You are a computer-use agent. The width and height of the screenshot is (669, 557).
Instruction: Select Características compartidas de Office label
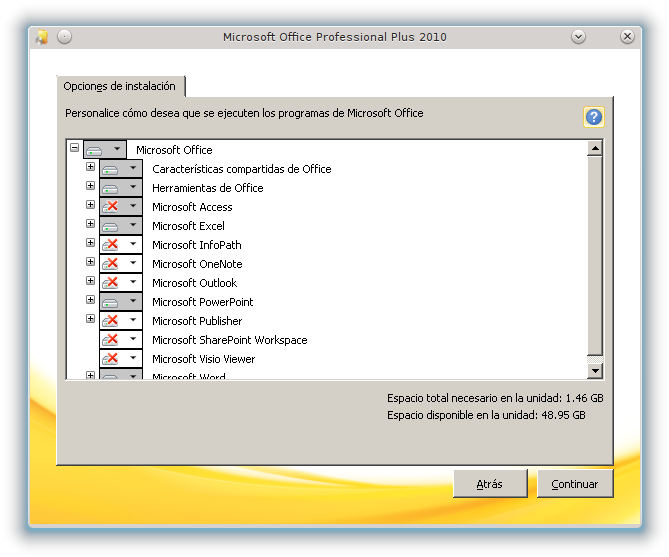pyautogui.click(x=242, y=169)
